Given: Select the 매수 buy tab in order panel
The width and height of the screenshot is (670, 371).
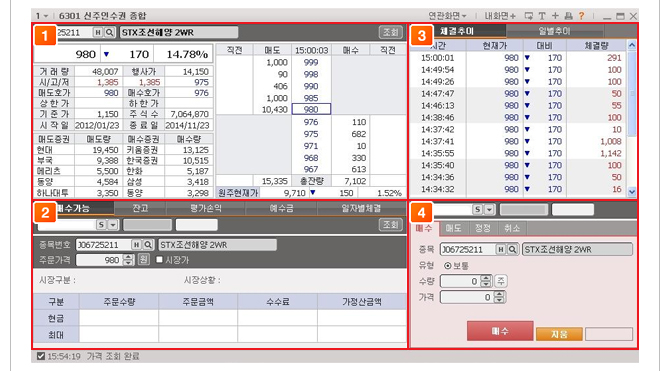Looking at the screenshot, I should coord(424,228).
